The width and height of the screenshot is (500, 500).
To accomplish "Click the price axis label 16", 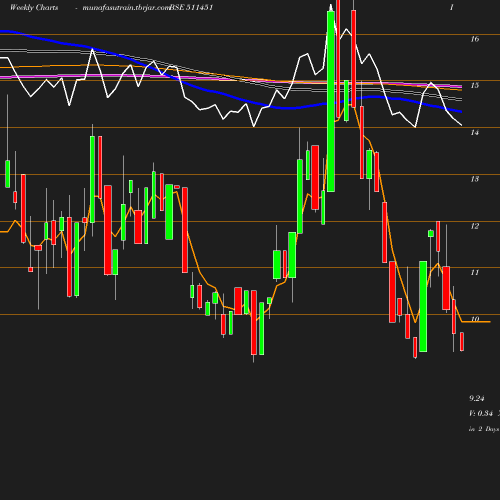I will [475, 39].
